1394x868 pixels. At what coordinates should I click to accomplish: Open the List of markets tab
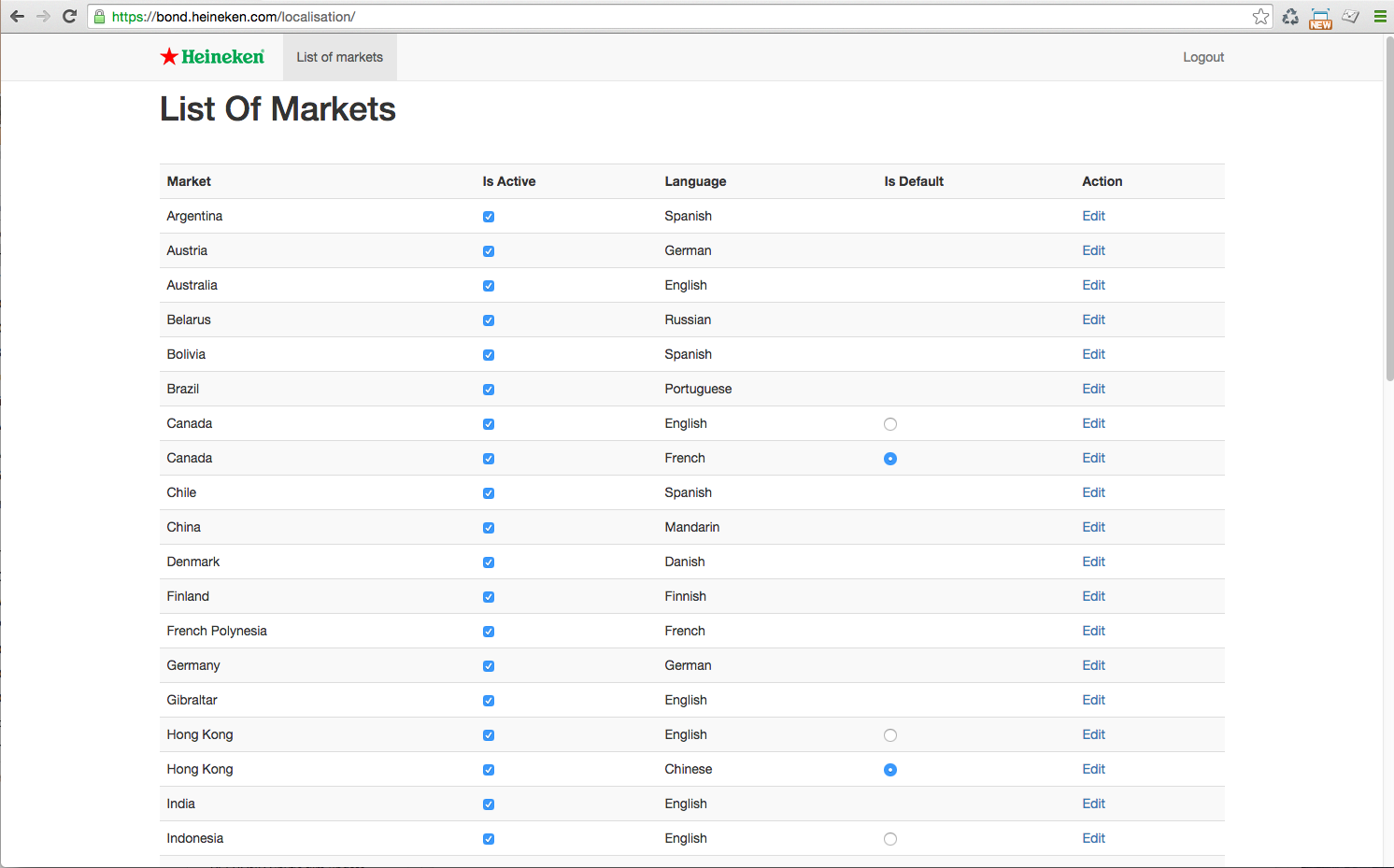[340, 57]
